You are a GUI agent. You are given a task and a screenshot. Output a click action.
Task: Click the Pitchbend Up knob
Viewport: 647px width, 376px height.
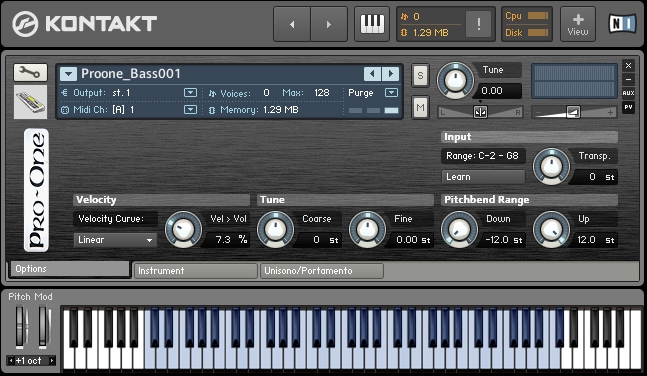coord(551,229)
